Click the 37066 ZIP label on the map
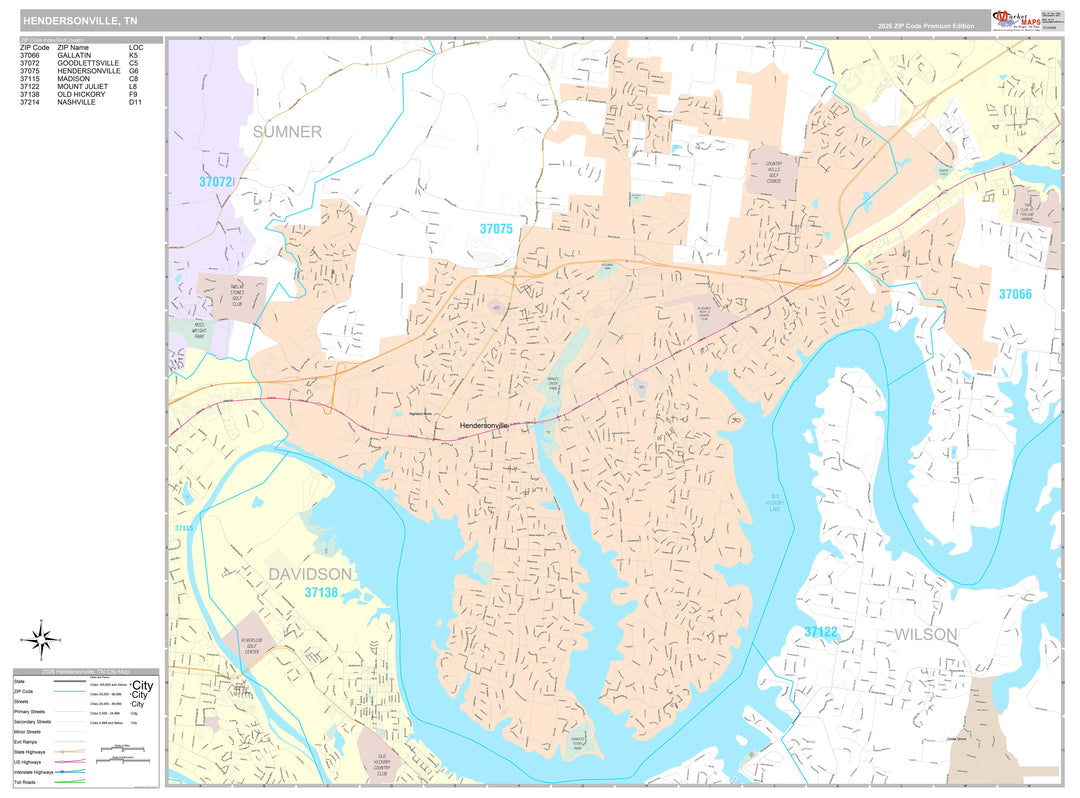 click(x=1015, y=294)
